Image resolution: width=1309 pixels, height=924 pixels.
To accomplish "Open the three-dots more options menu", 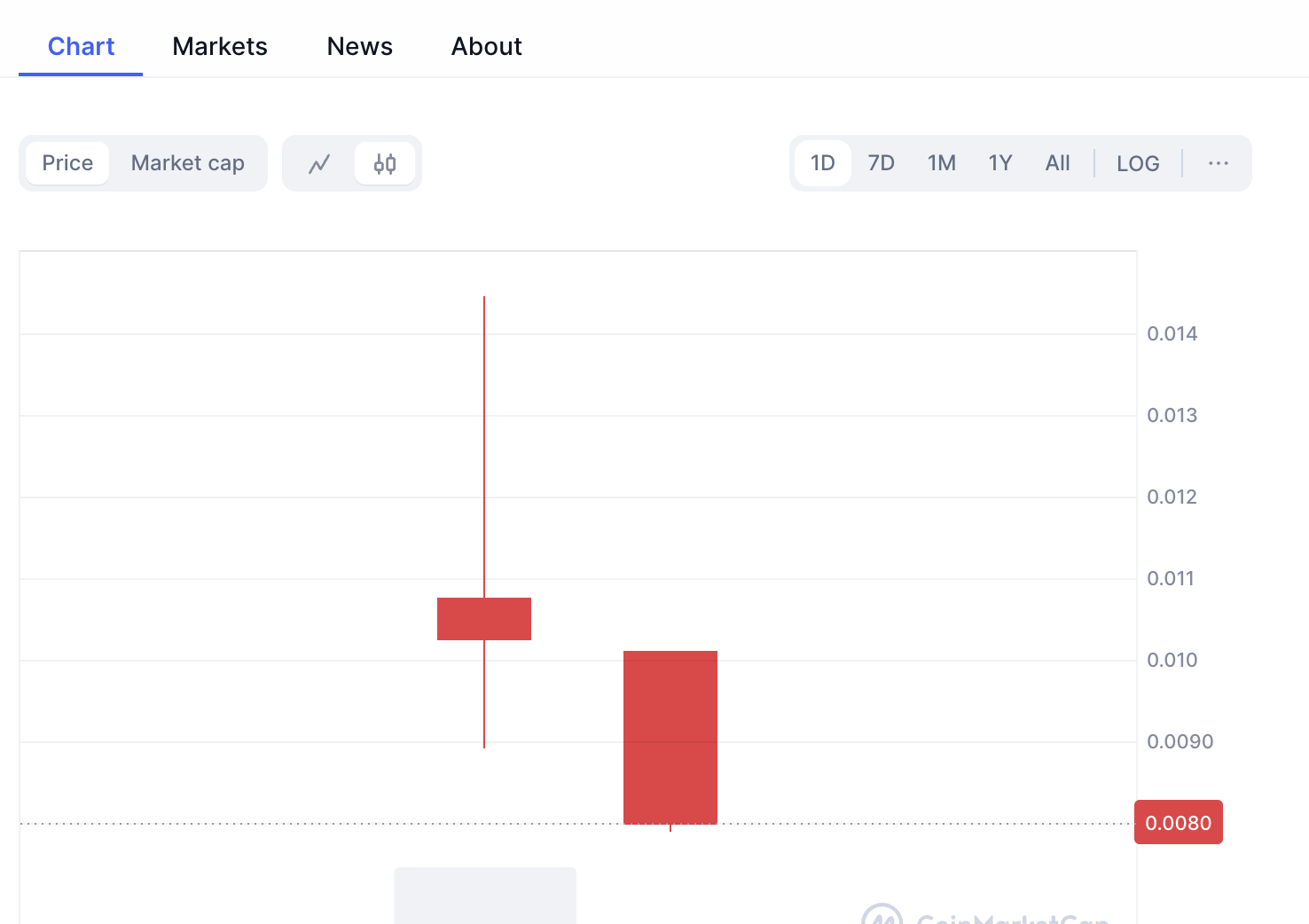I will [1218, 163].
